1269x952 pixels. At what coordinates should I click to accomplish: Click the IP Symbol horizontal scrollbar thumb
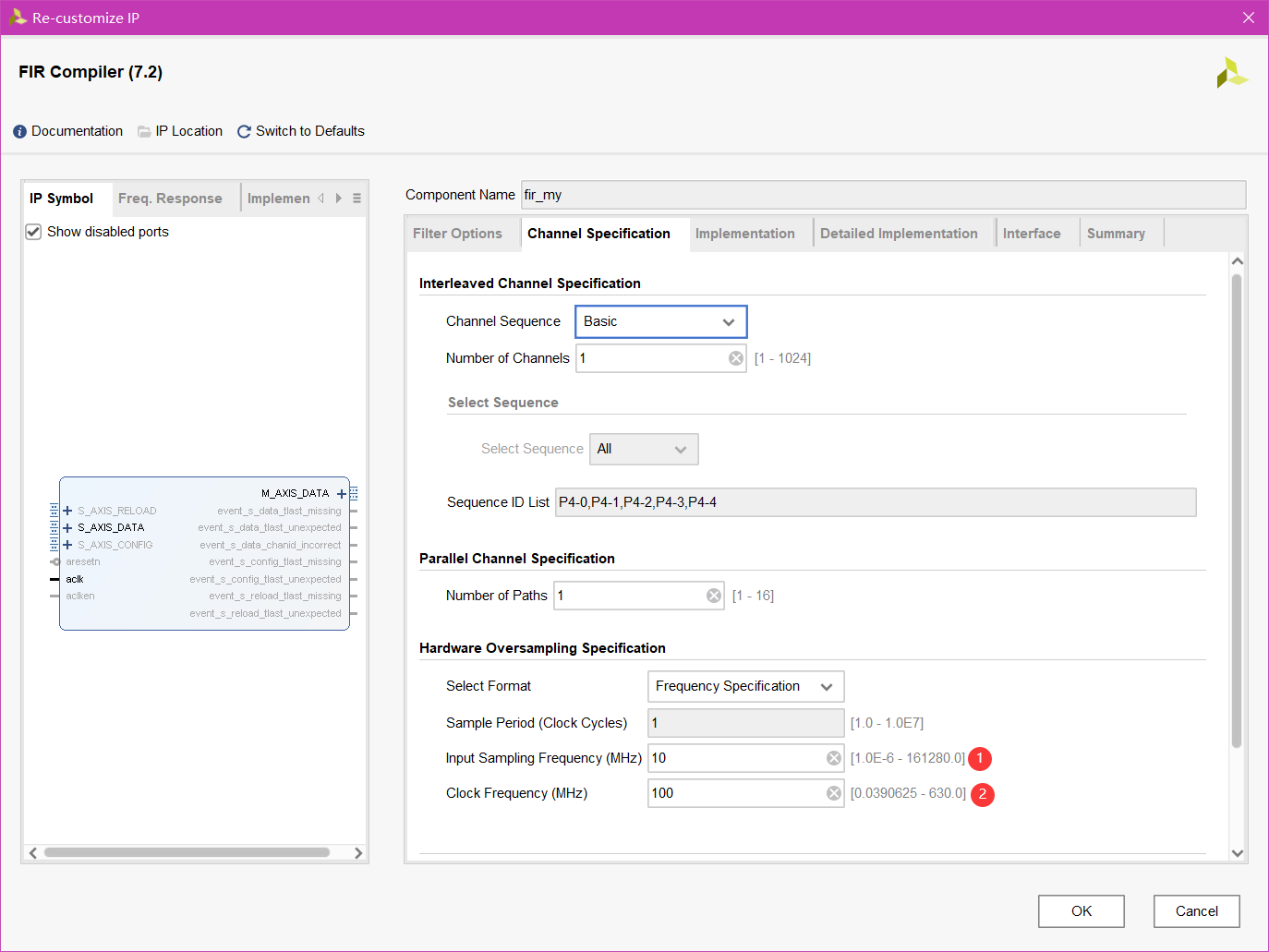tap(187, 852)
